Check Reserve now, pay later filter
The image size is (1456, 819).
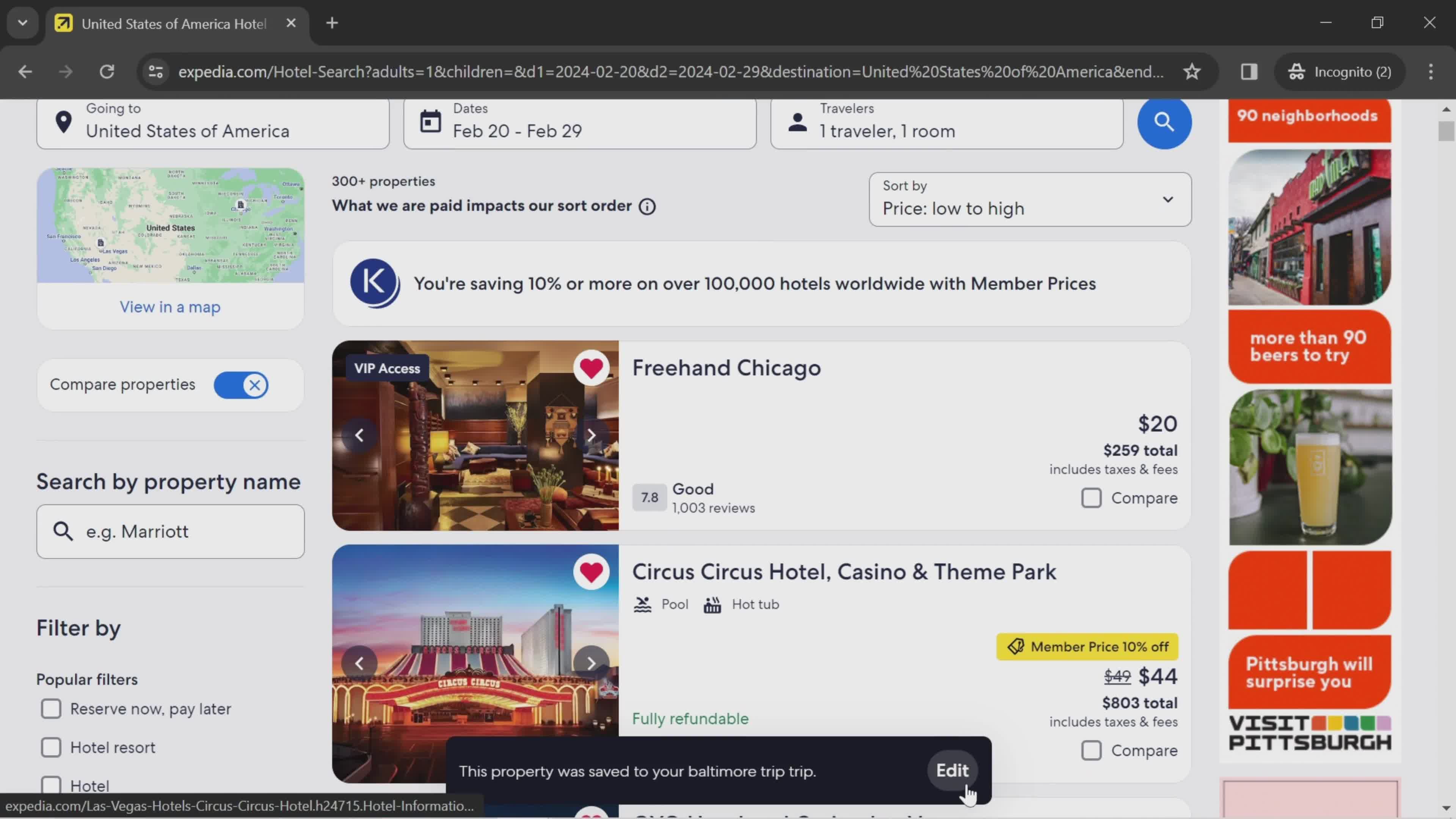pyautogui.click(x=51, y=709)
